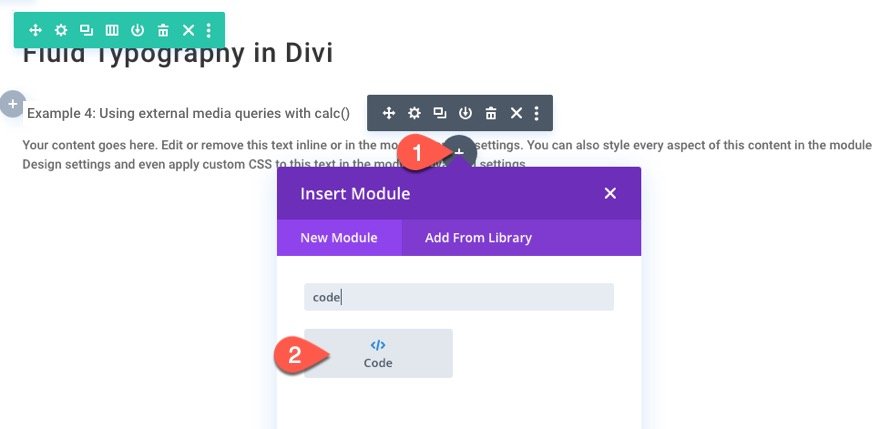Delete the row with green toolbar trash icon
The width and height of the screenshot is (880, 429).
163,30
